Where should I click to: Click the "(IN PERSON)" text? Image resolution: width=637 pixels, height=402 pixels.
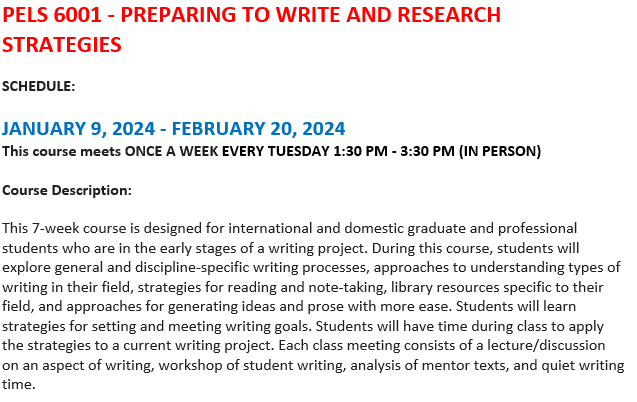(500, 151)
